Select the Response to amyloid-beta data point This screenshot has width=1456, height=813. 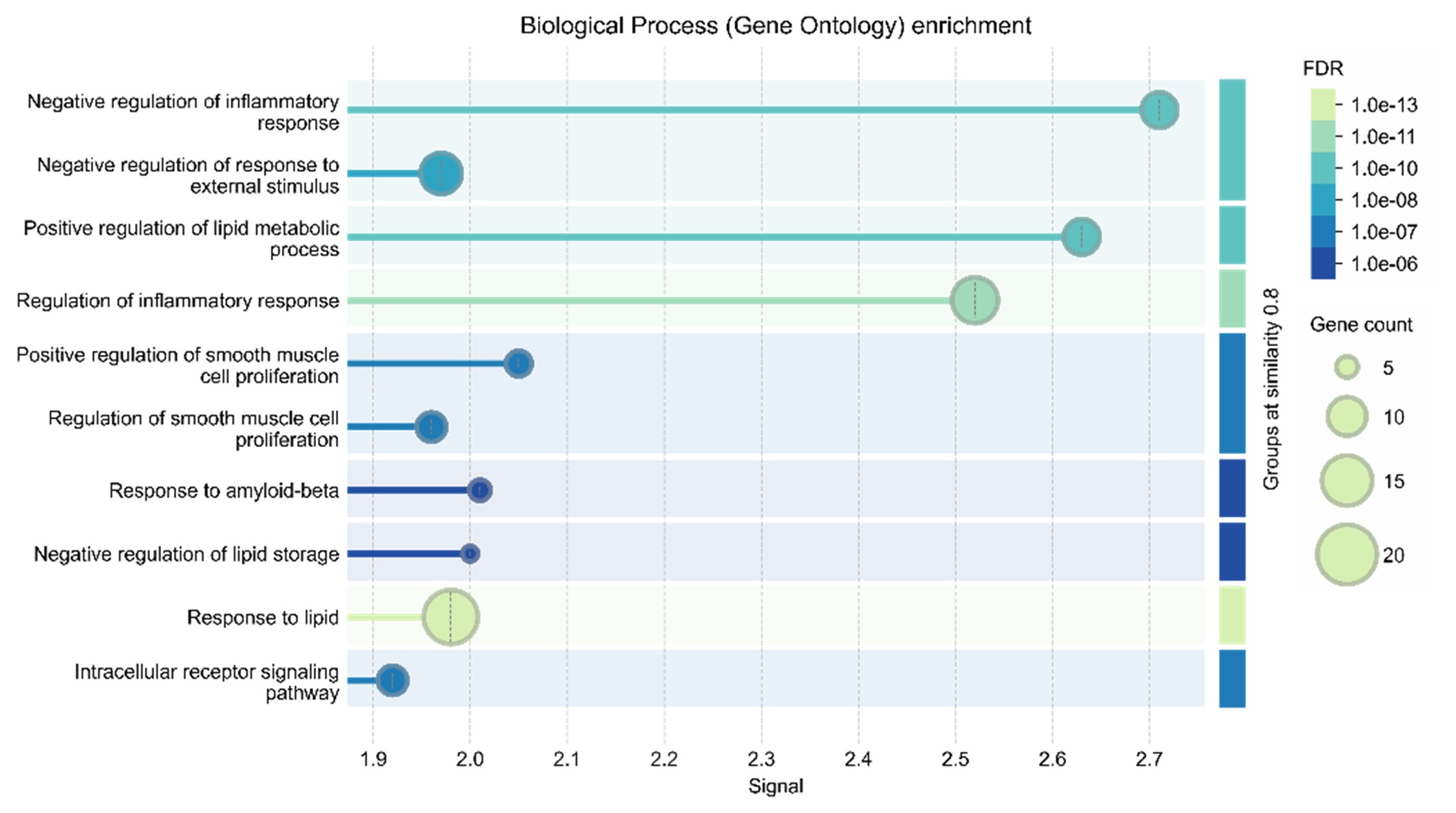[480, 490]
